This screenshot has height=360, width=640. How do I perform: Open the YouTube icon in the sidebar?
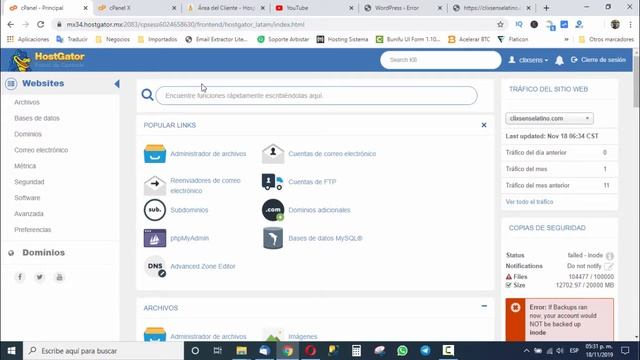coord(59,277)
